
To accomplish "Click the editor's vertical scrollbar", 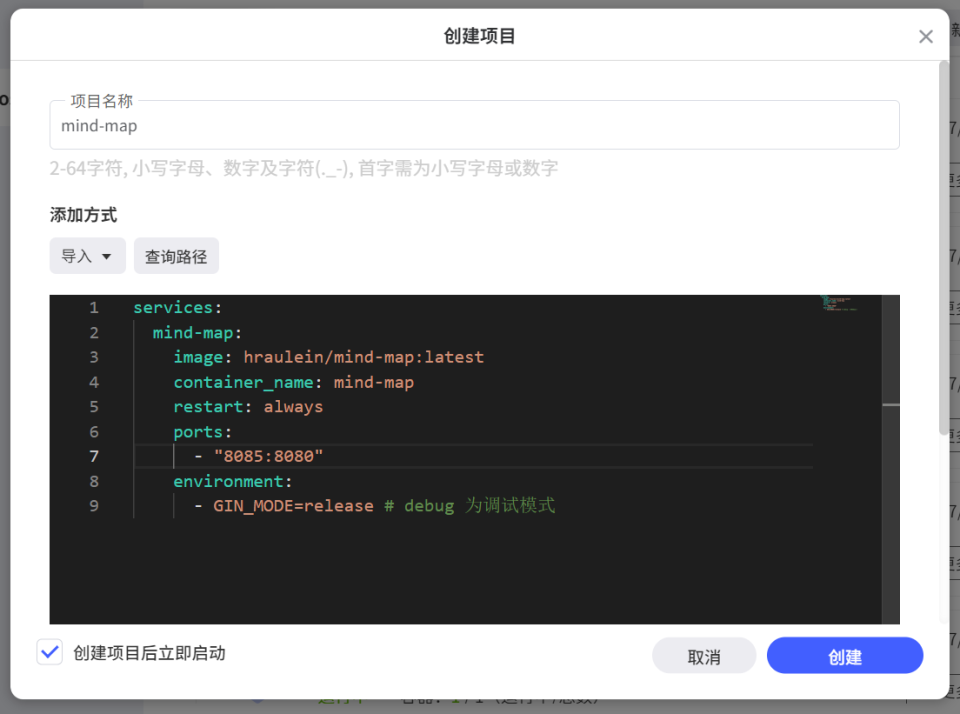I will [x=890, y=420].
